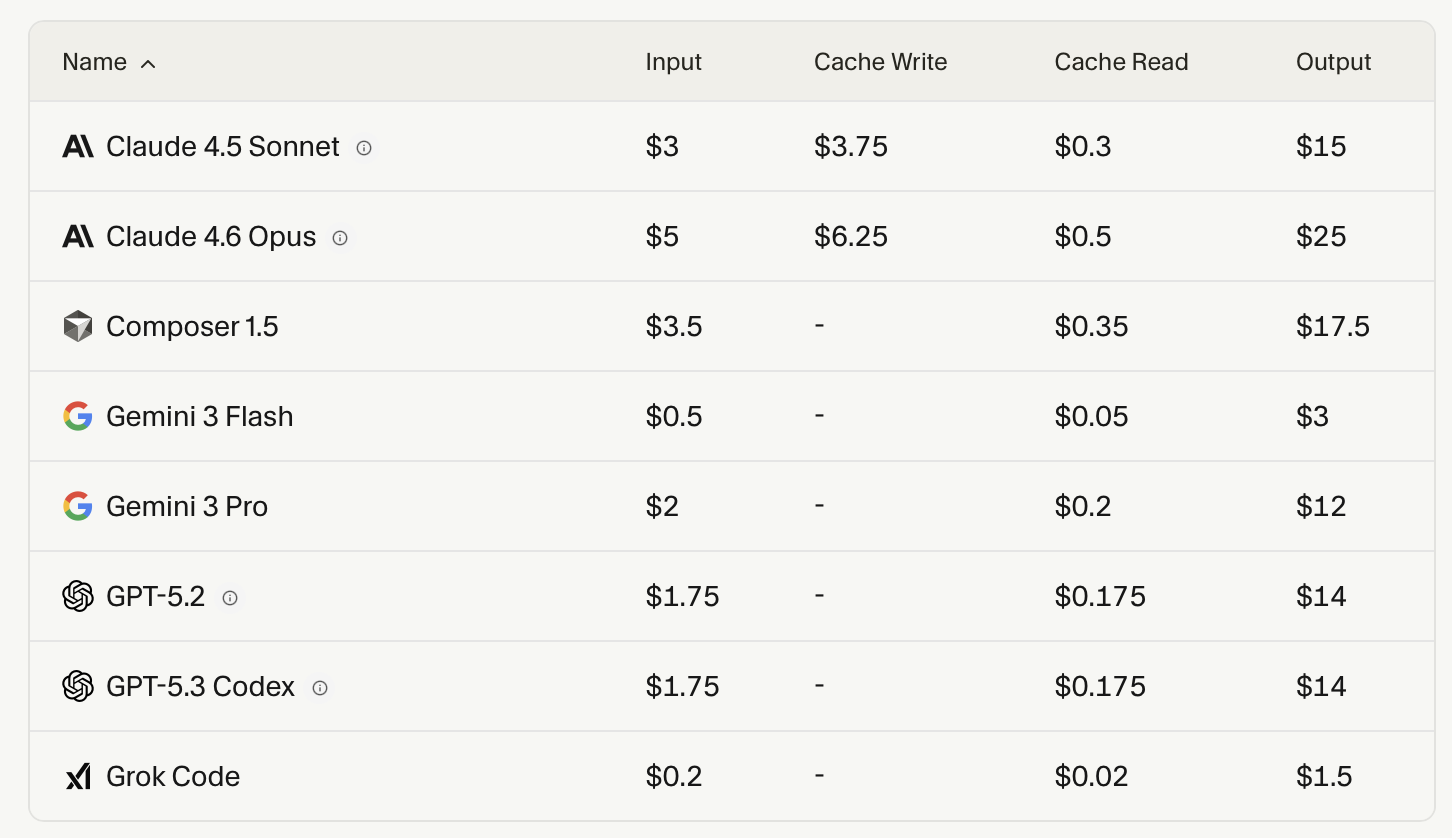Open info tooltip icon for Claude 4.5 Sonnet
Screen dimensions: 1452x838
364,148
